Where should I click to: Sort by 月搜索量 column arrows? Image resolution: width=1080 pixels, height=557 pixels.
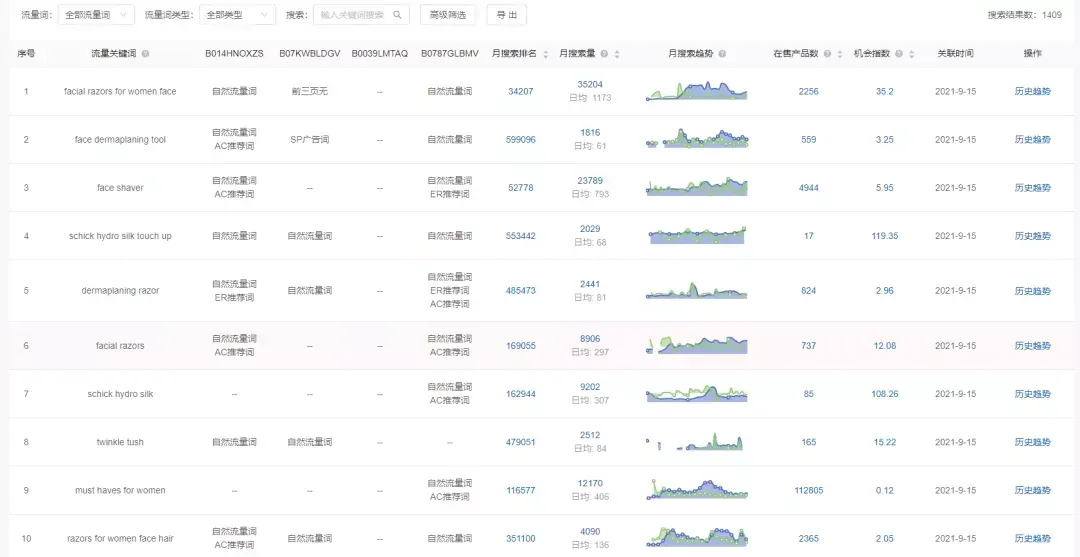(616, 54)
